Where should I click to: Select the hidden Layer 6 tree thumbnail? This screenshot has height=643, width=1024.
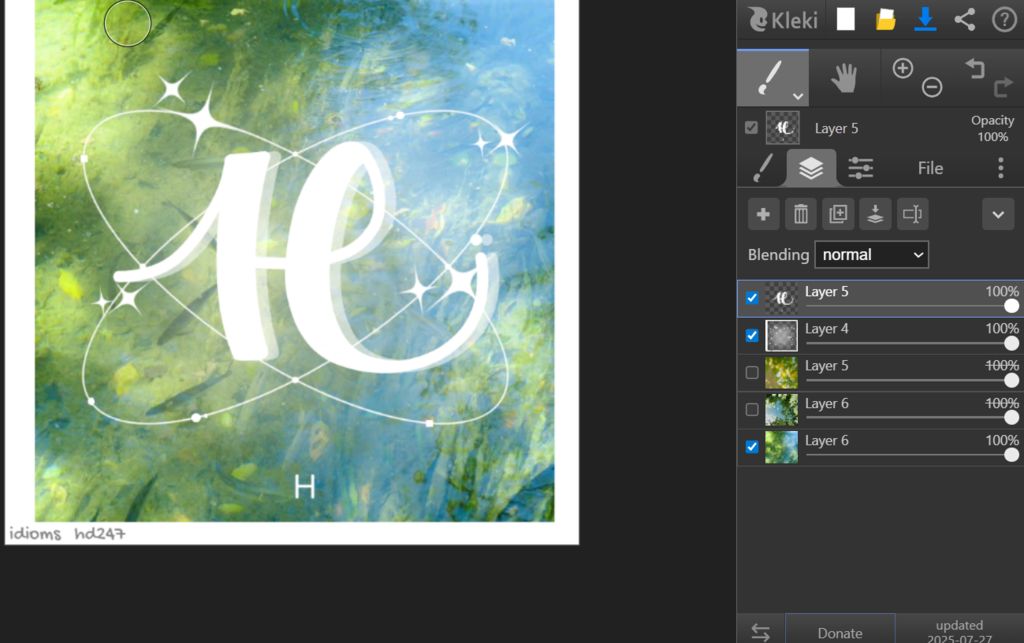tap(782, 410)
